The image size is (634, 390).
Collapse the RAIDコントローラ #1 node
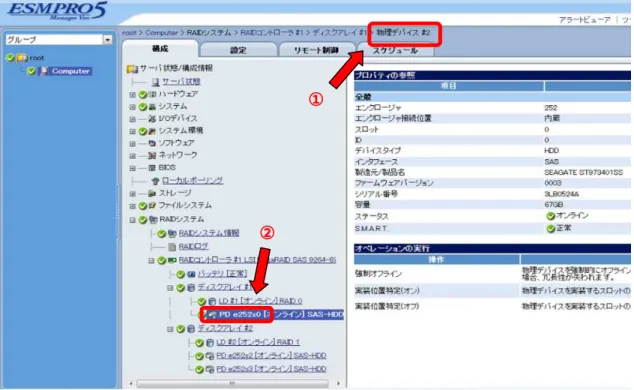(151, 261)
